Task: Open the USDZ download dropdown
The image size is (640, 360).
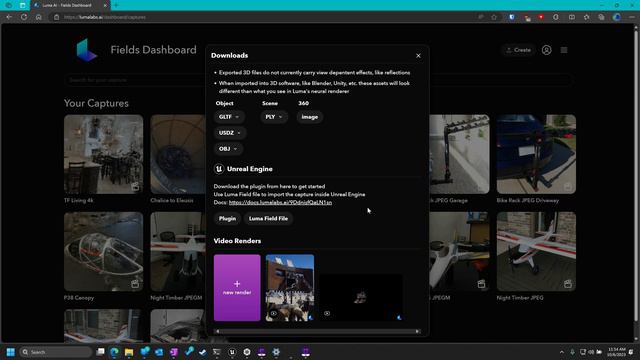Action: click(230, 133)
